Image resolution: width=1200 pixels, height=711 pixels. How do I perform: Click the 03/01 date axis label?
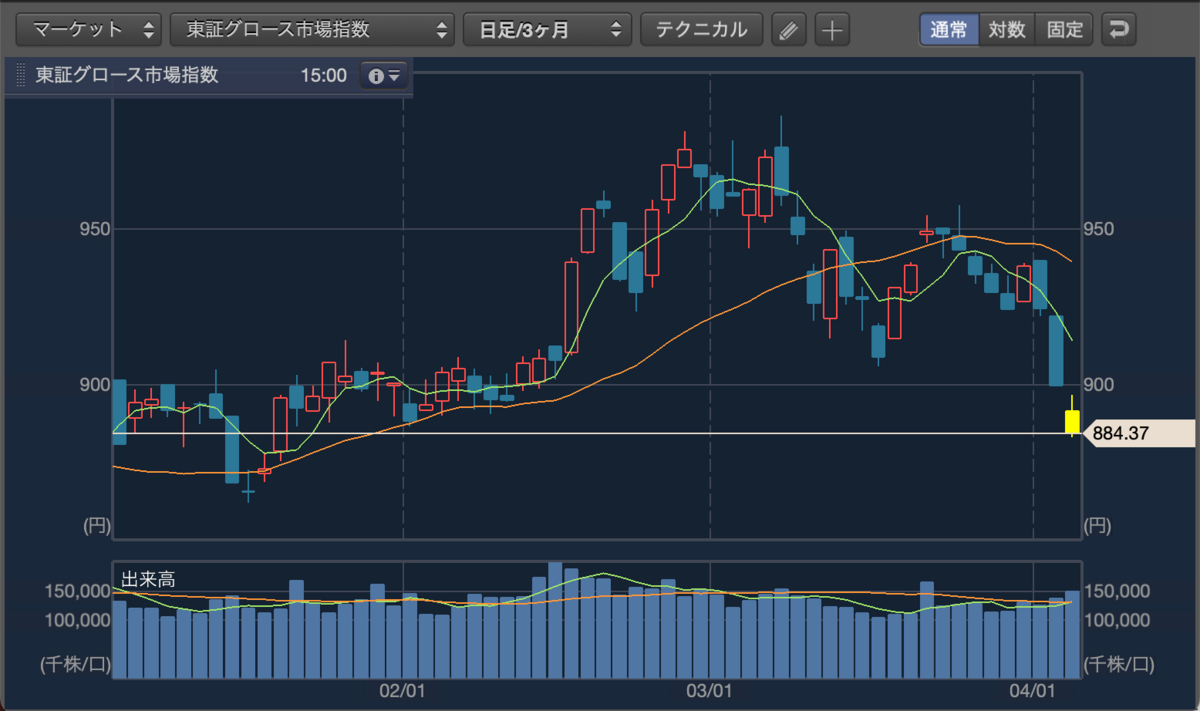coord(710,690)
